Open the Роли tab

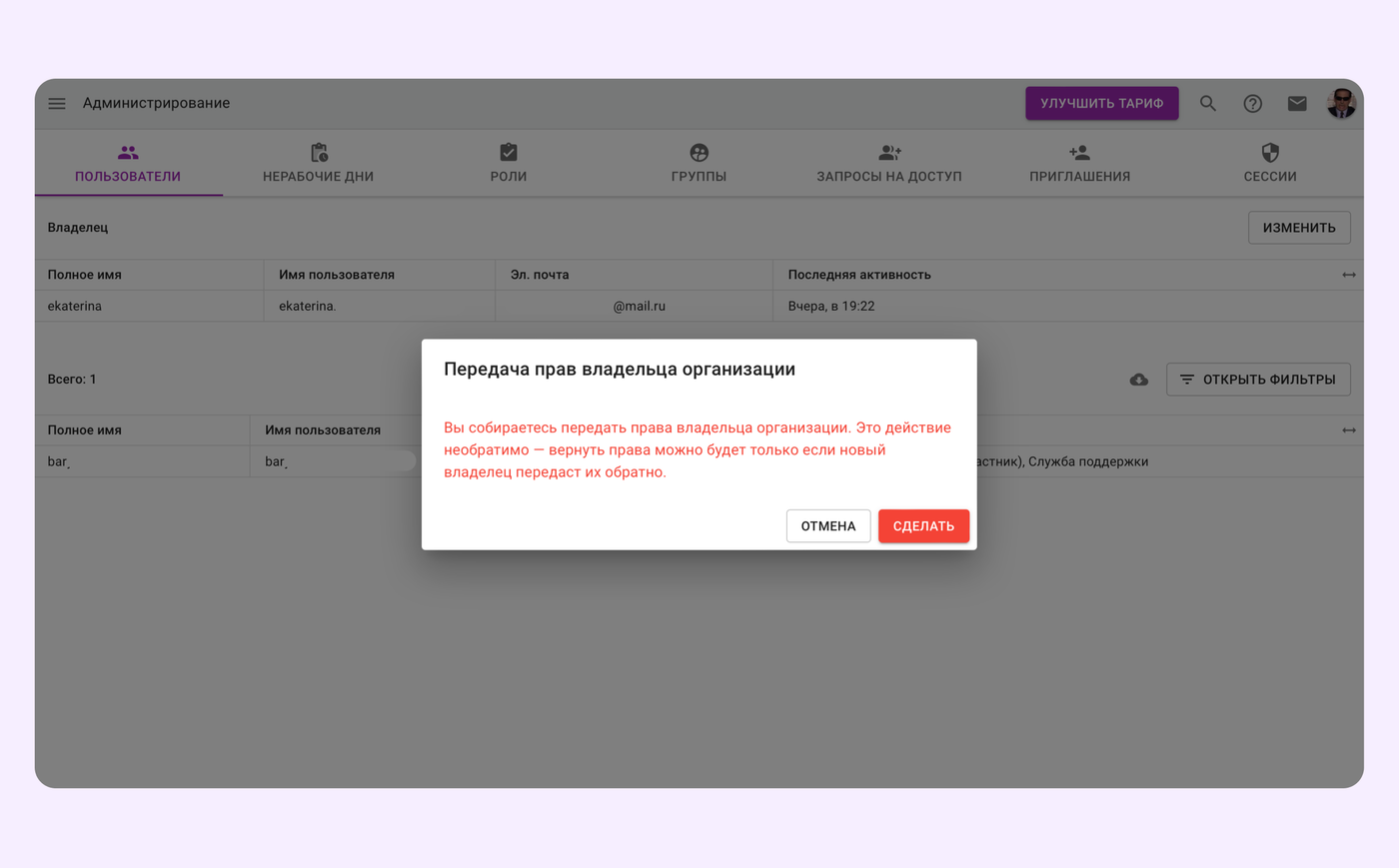click(509, 164)
